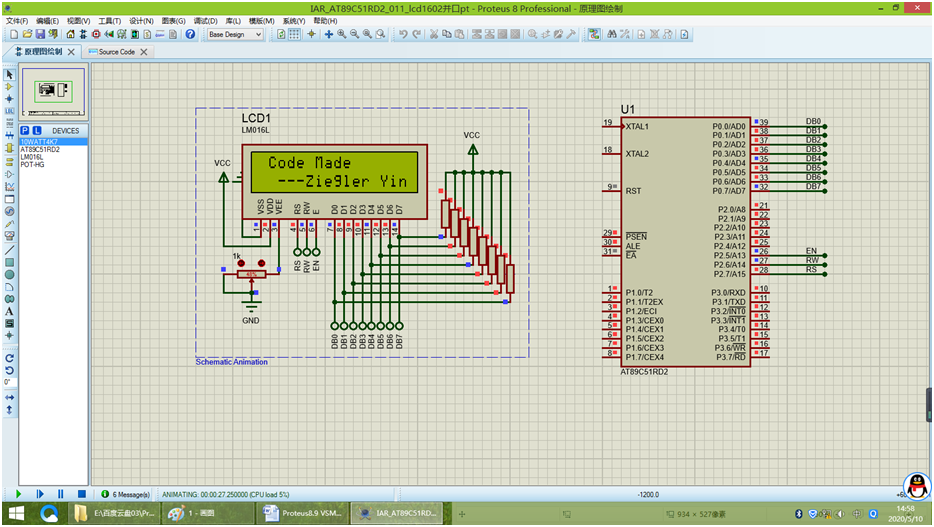
Task: Open the 视图(V) menu
Action: pyautogui.click(x=79, y=21)
